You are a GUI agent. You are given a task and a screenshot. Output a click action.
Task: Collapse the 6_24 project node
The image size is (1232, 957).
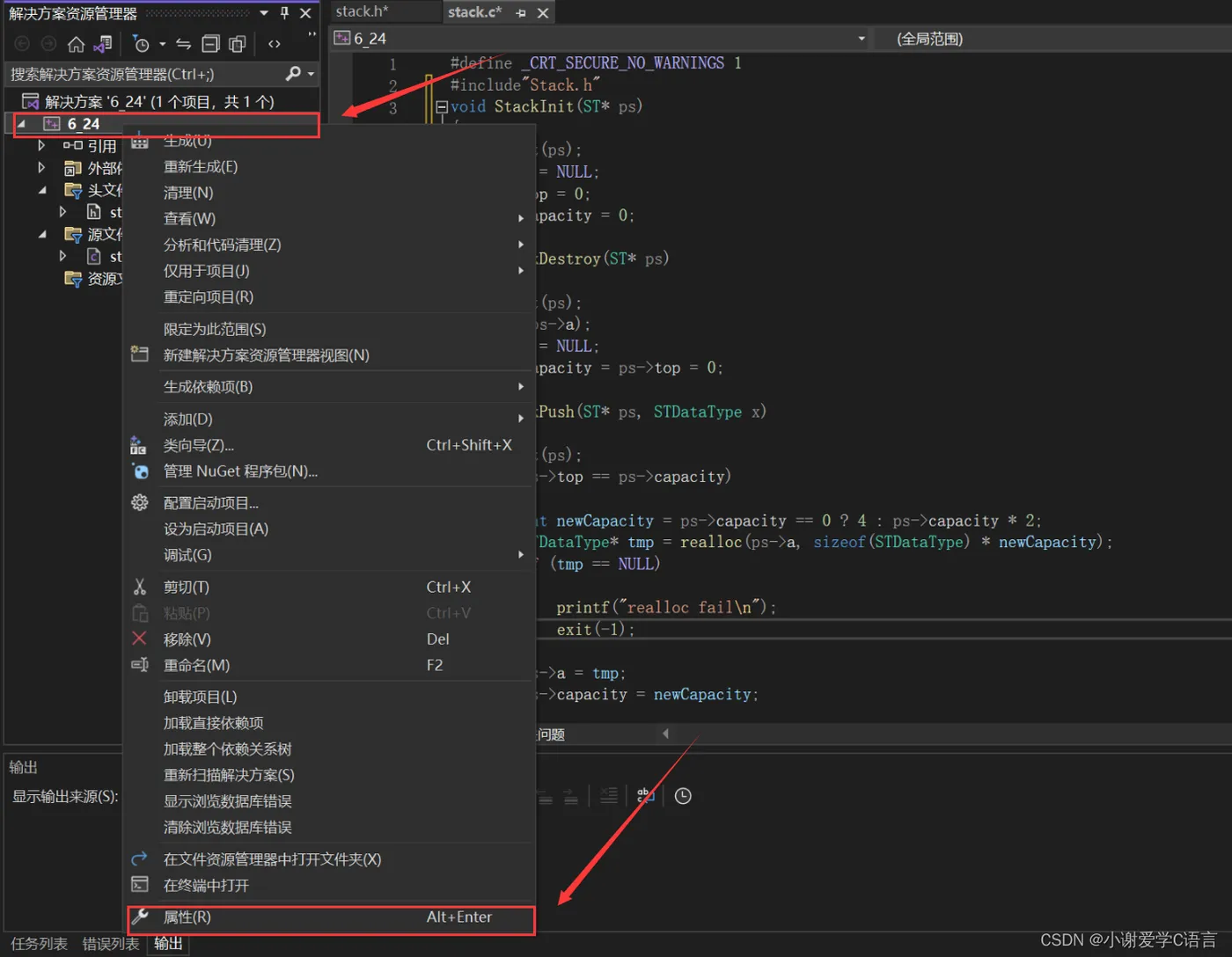click(x=21, y=124)
